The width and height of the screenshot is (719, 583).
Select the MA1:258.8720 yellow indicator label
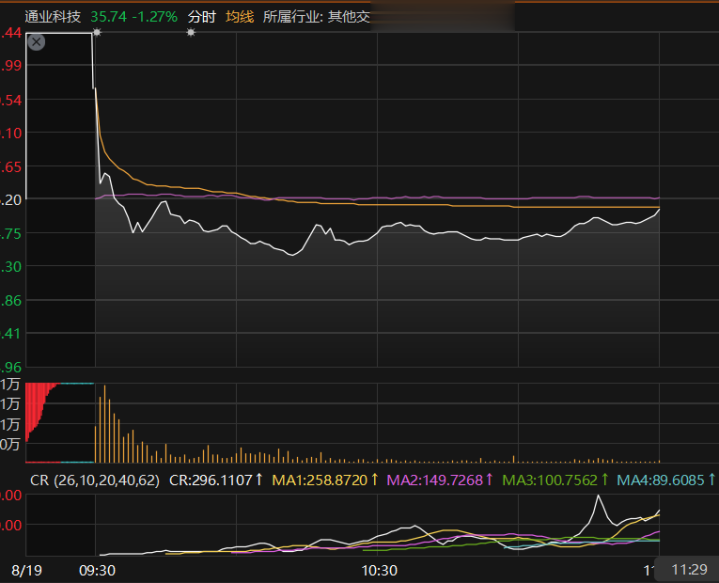[x=325, y=480]
